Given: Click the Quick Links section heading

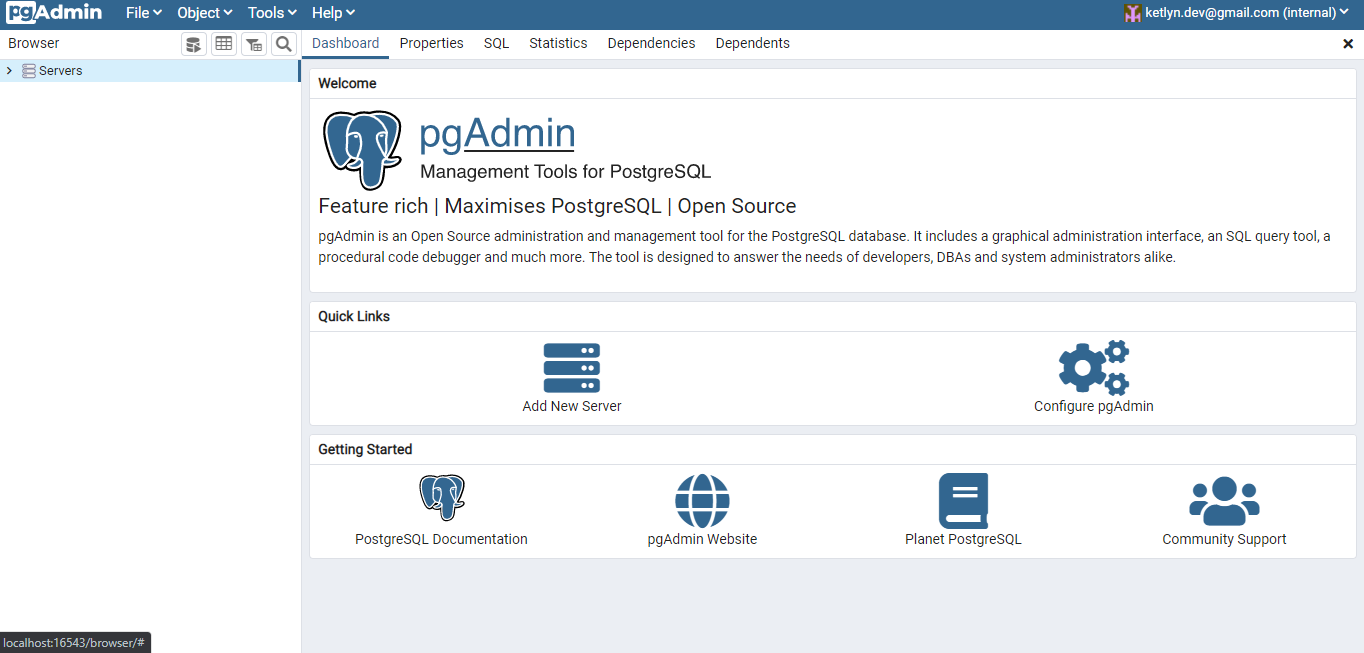Looking at the screenshot, I should click(354, 316).
